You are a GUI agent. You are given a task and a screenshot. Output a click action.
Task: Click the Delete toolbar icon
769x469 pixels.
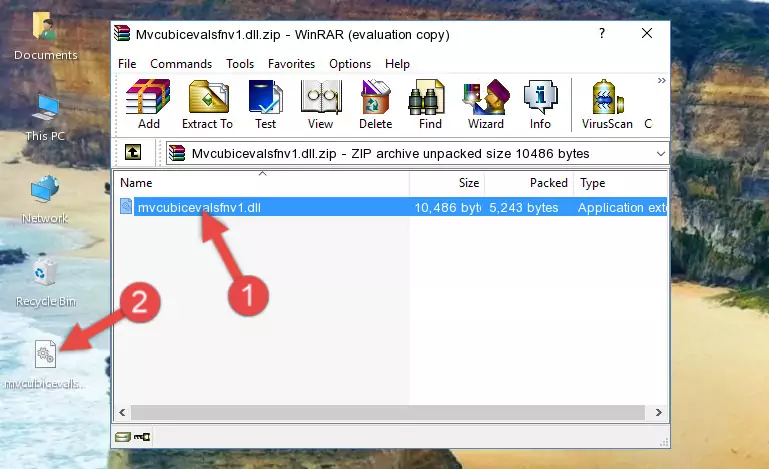[x=375, y=104]
